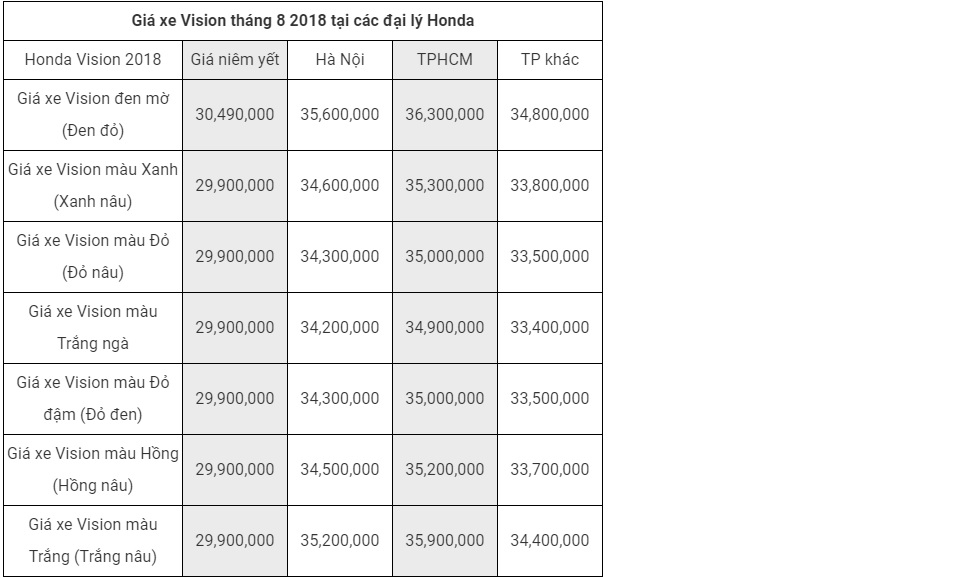Click the "Hà Nội" column header
Viewport: 961px width, 578px height.
340,59
